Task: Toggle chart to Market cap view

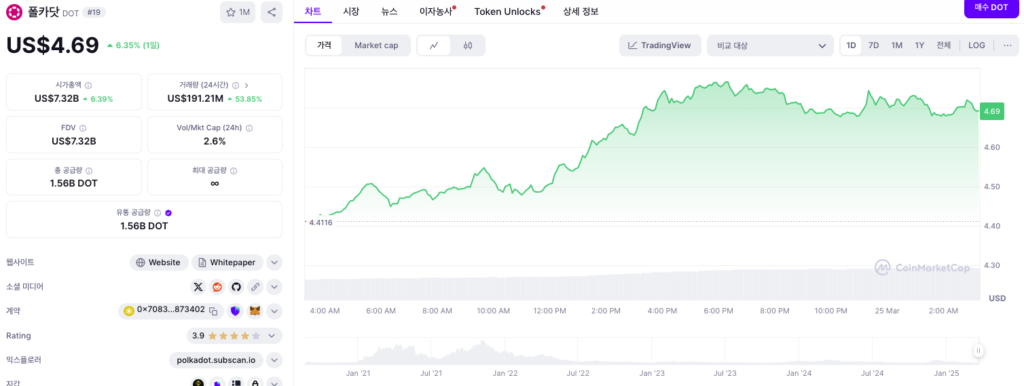Action: pos(376,46)
